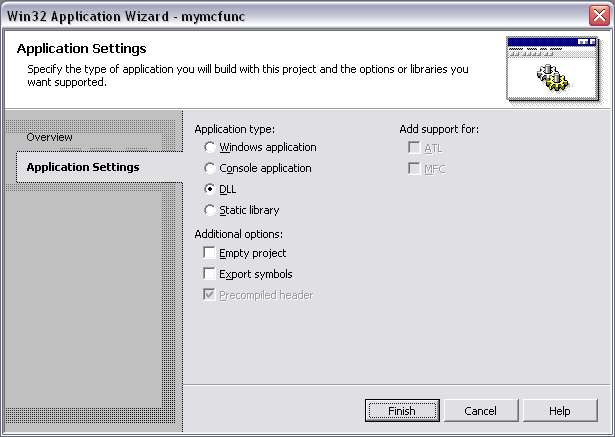Switch to Application Settings sidebar tab
Screen dimensions: 615x437
coord(83,167)
